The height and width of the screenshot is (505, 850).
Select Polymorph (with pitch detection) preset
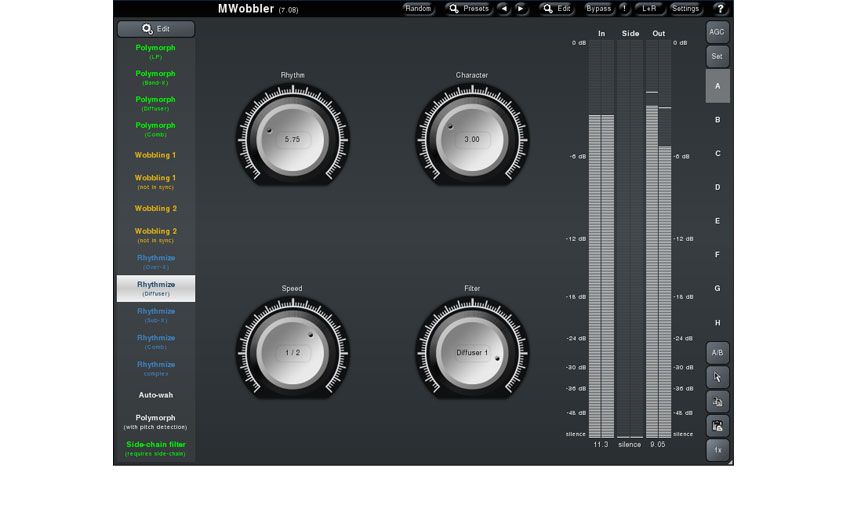156,422
